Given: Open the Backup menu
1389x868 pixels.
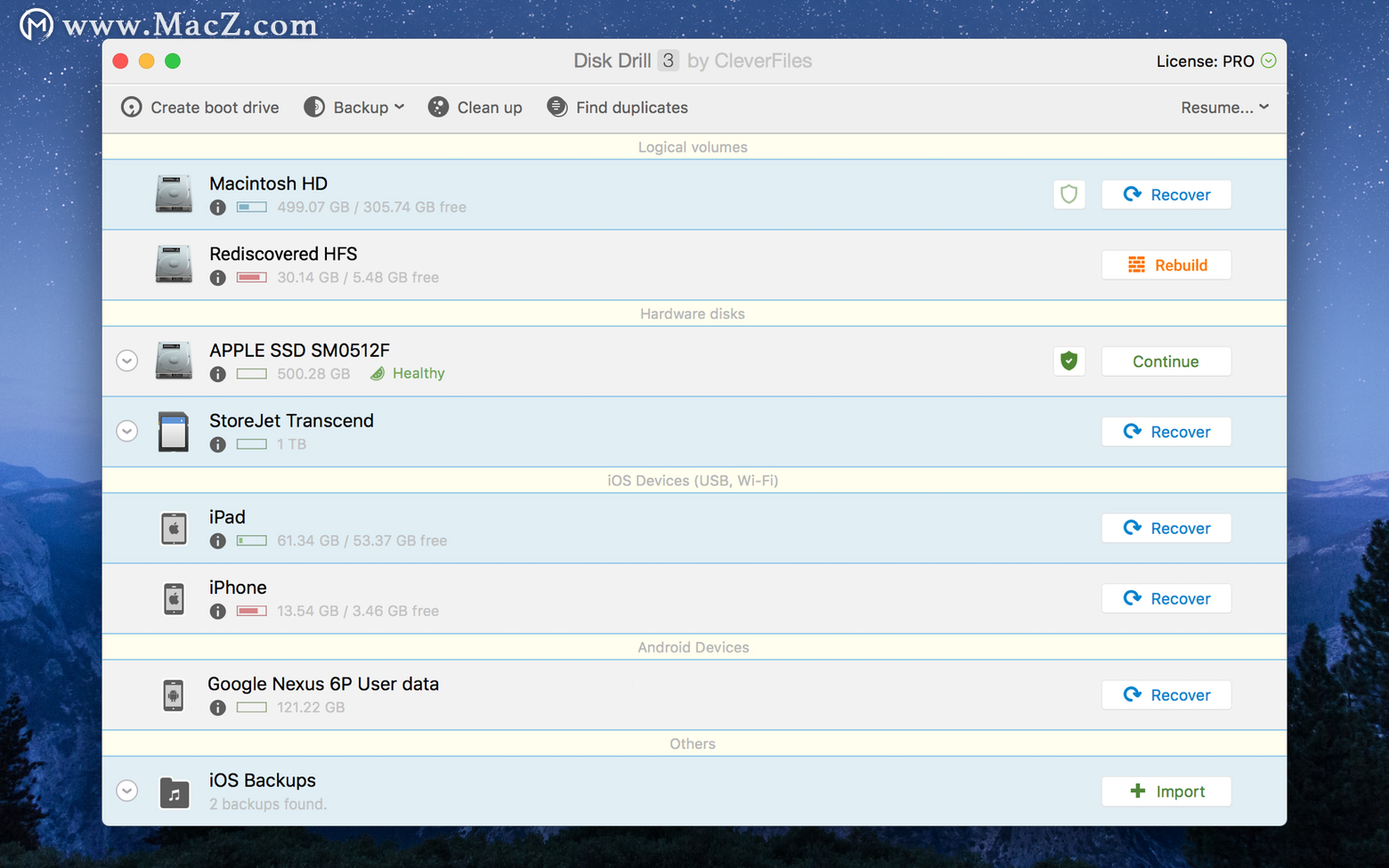Looking at the screenshot, I should coord(354,108).
